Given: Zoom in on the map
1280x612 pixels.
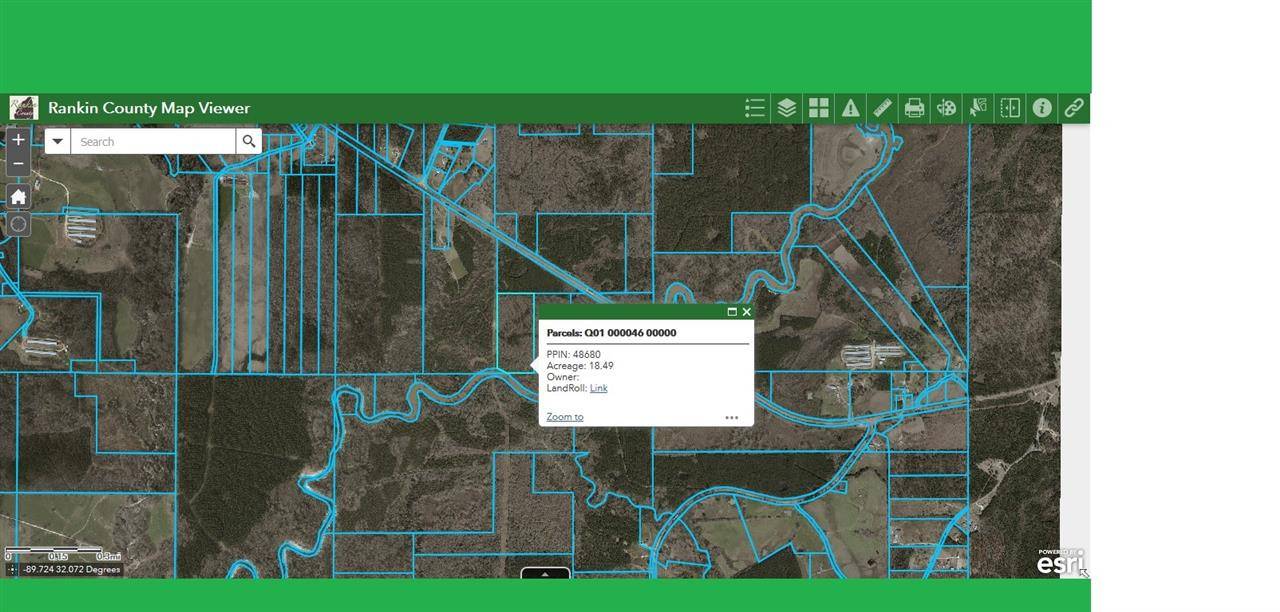Looking at the screenshot, I should [x=18, y=140].
